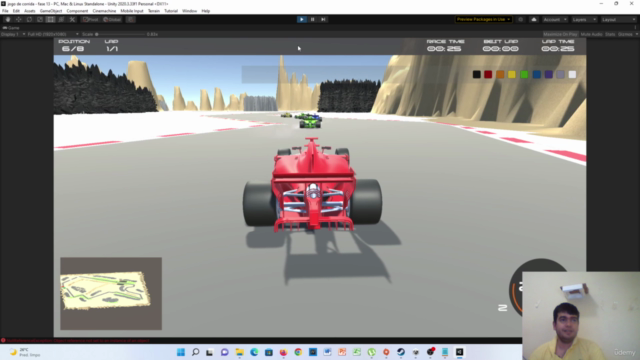The image size is (640, 360).
Task: Expand the Gizmos dropdown arrow
Action: pyautogui.click(x=636, y=34)
